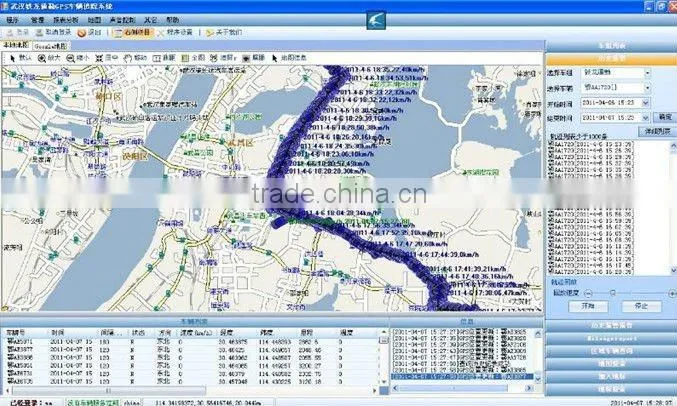
Task: Stop track playback with 停止 button
Action: click(x=641, y=306)
